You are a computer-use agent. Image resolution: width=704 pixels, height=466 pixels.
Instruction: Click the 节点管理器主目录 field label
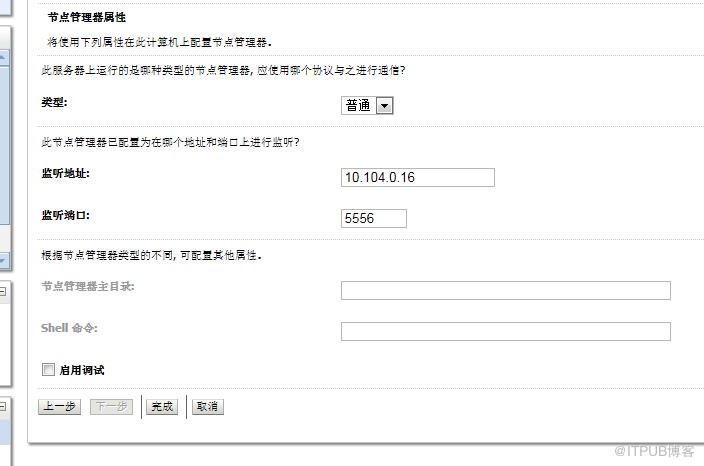(x=88, y=287)
